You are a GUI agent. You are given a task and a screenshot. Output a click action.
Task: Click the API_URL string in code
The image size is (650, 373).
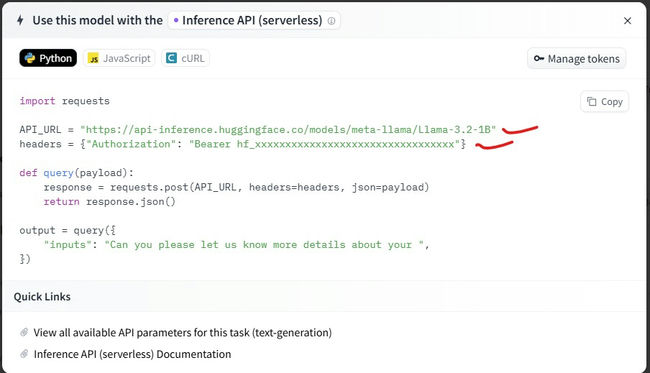(x=288, y=130)
